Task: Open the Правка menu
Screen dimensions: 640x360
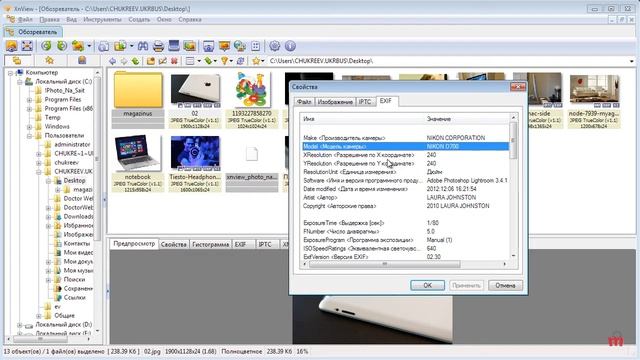Action: click(x=49, y=19)
